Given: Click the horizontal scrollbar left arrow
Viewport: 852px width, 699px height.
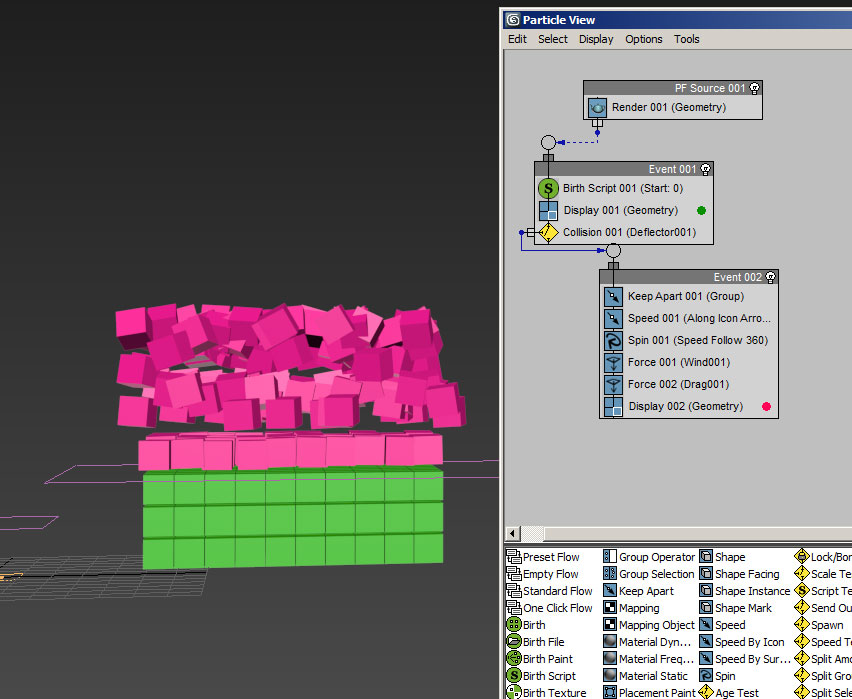Looking at the screenshot, I should [514, 533].
